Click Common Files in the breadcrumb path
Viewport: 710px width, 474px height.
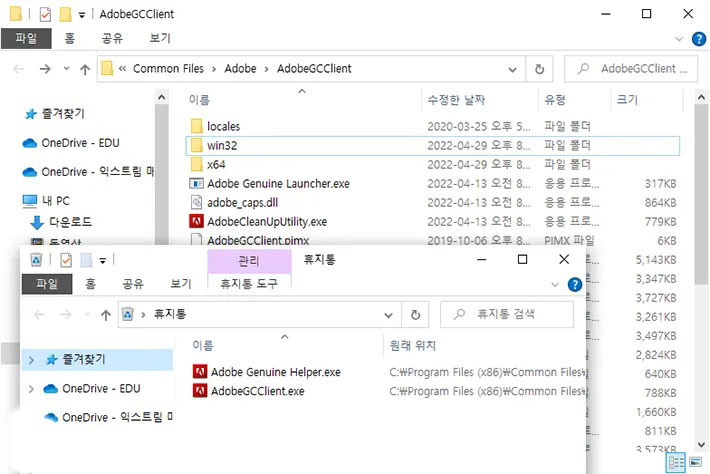168,69
